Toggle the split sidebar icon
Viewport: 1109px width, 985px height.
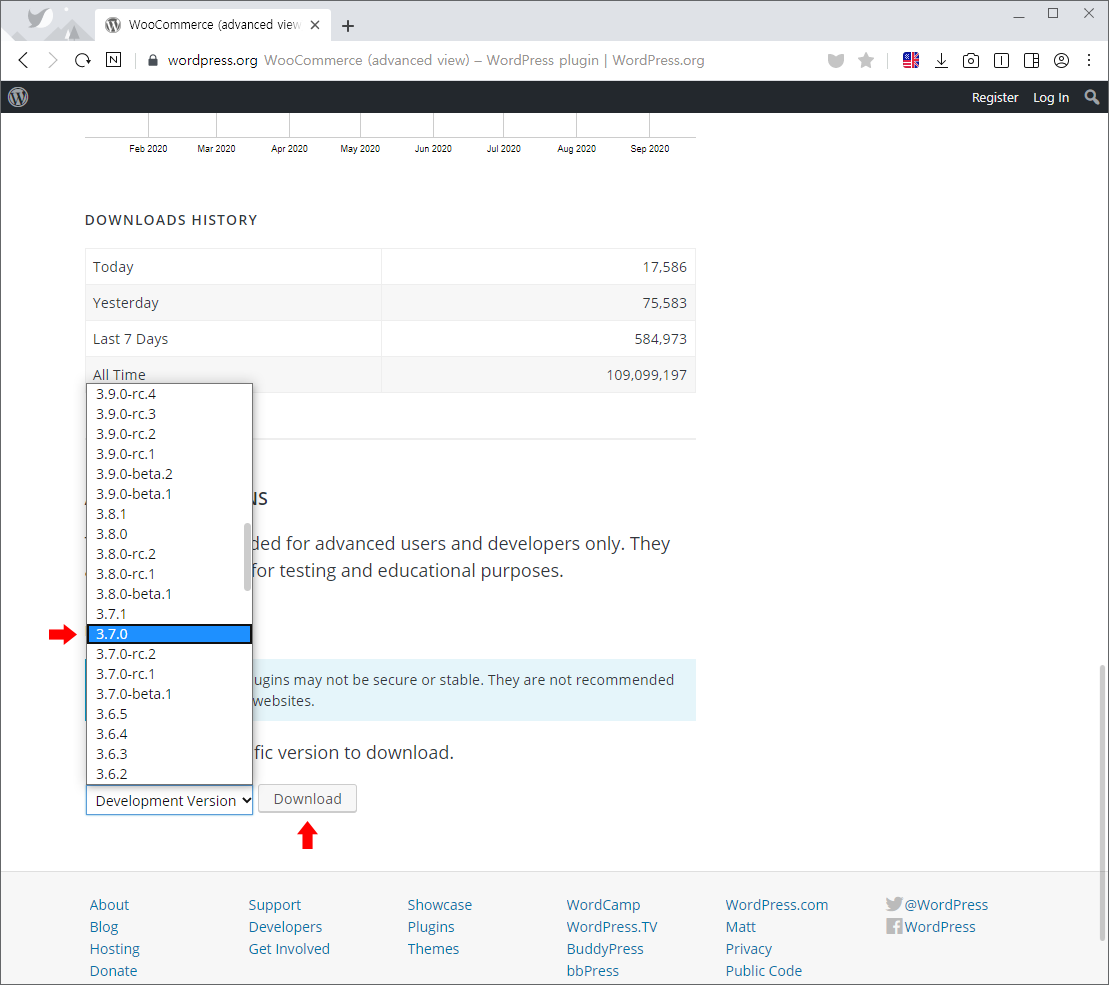[1031, 61]
